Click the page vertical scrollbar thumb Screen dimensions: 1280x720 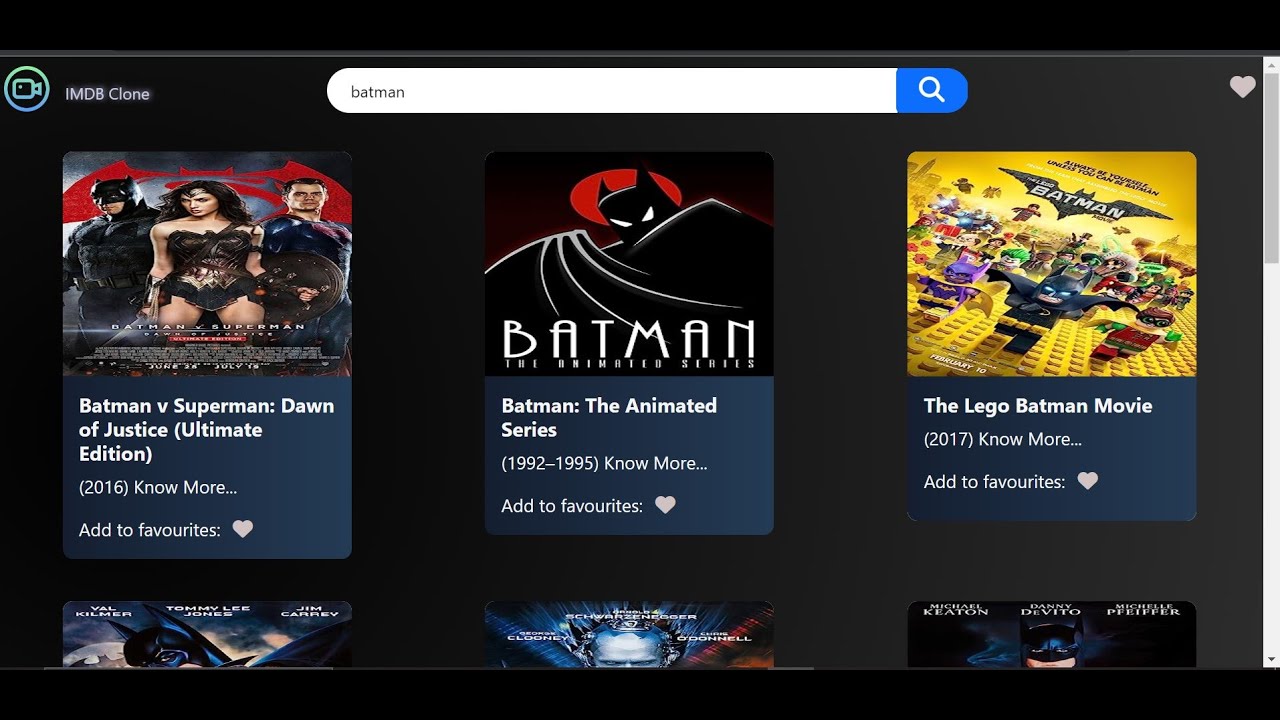click(1272, 166)
